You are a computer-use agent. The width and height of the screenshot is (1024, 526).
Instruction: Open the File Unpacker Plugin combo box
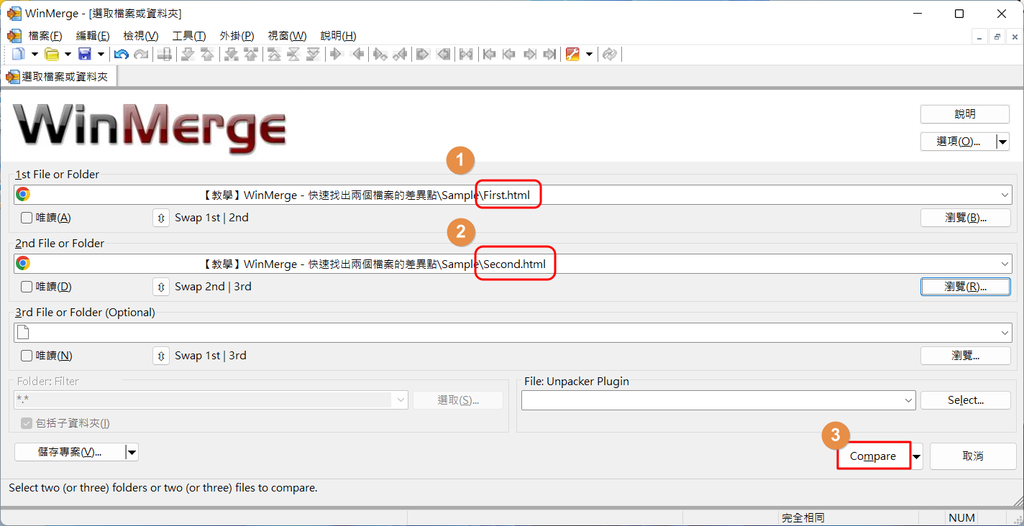pyautogui.click(x=718, y=400)
